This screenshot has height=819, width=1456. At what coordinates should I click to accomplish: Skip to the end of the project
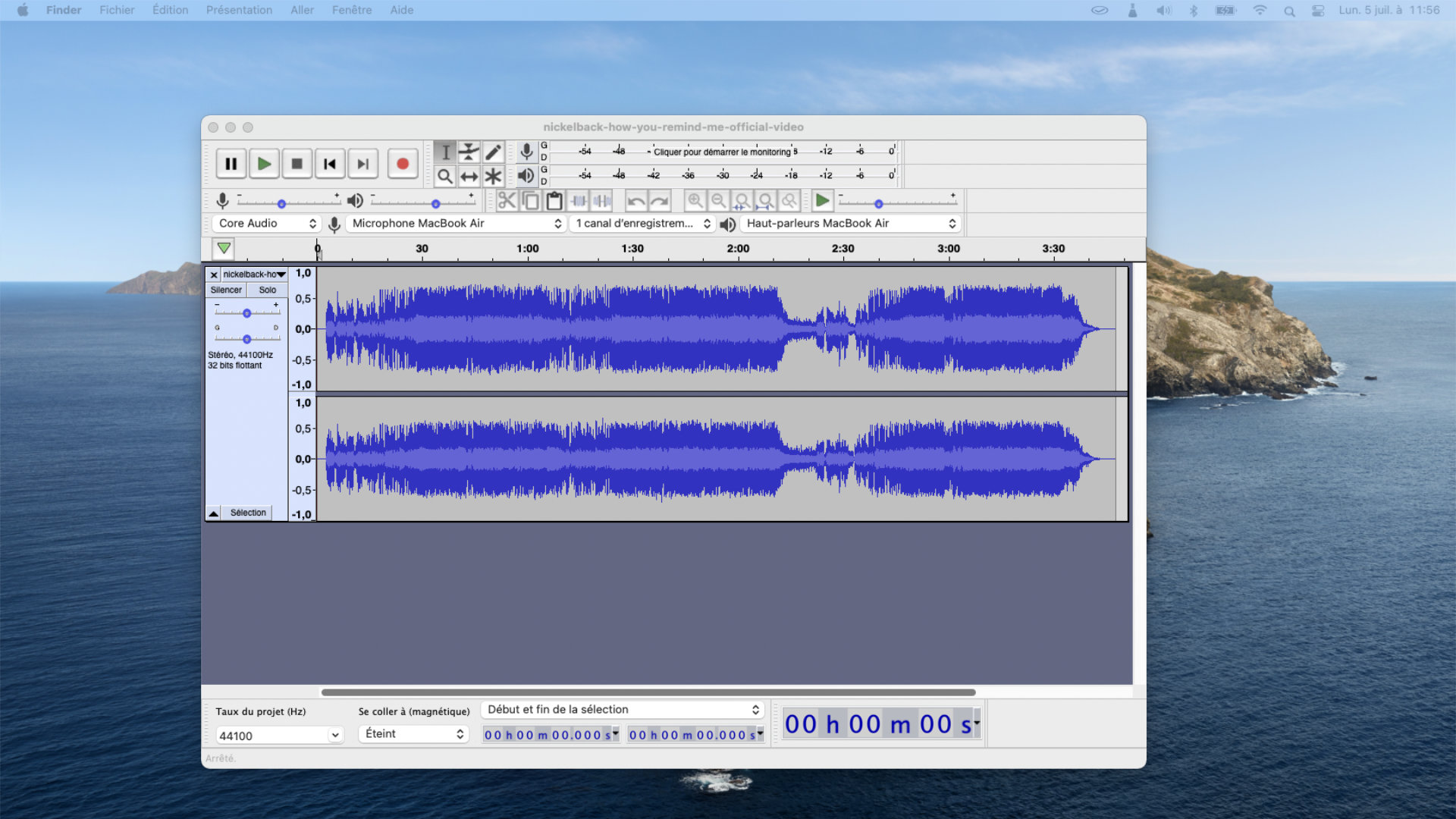click(x=363, y=164)
